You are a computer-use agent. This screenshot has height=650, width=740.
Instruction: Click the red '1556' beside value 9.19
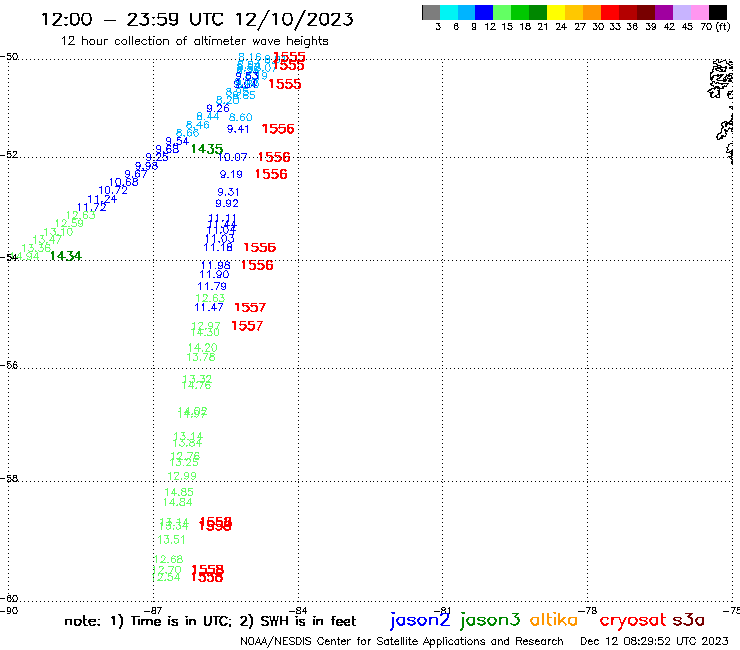(x=271, y=174)
